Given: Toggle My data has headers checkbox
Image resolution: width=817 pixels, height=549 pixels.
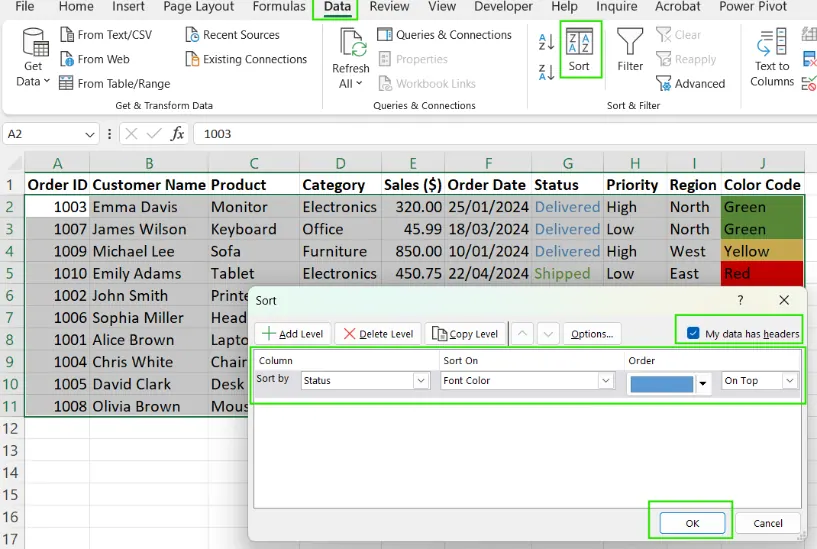Looking at the screenshot, I should pos(693,334).
